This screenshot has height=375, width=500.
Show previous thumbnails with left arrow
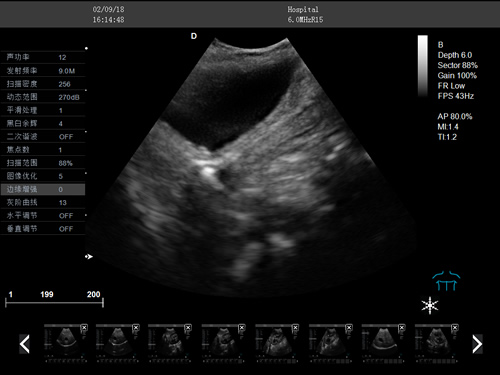point(25,344)
